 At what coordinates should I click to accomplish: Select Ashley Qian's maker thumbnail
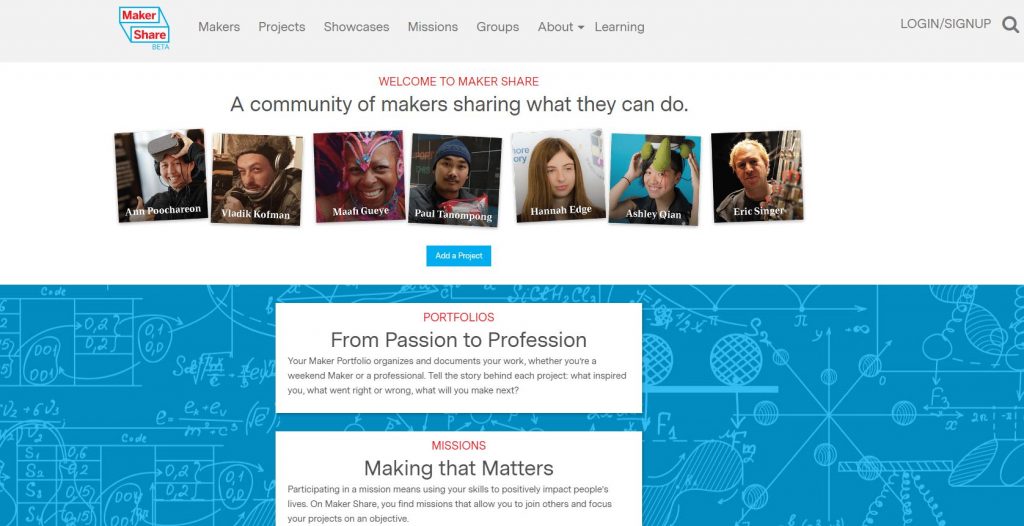point(654,179)
